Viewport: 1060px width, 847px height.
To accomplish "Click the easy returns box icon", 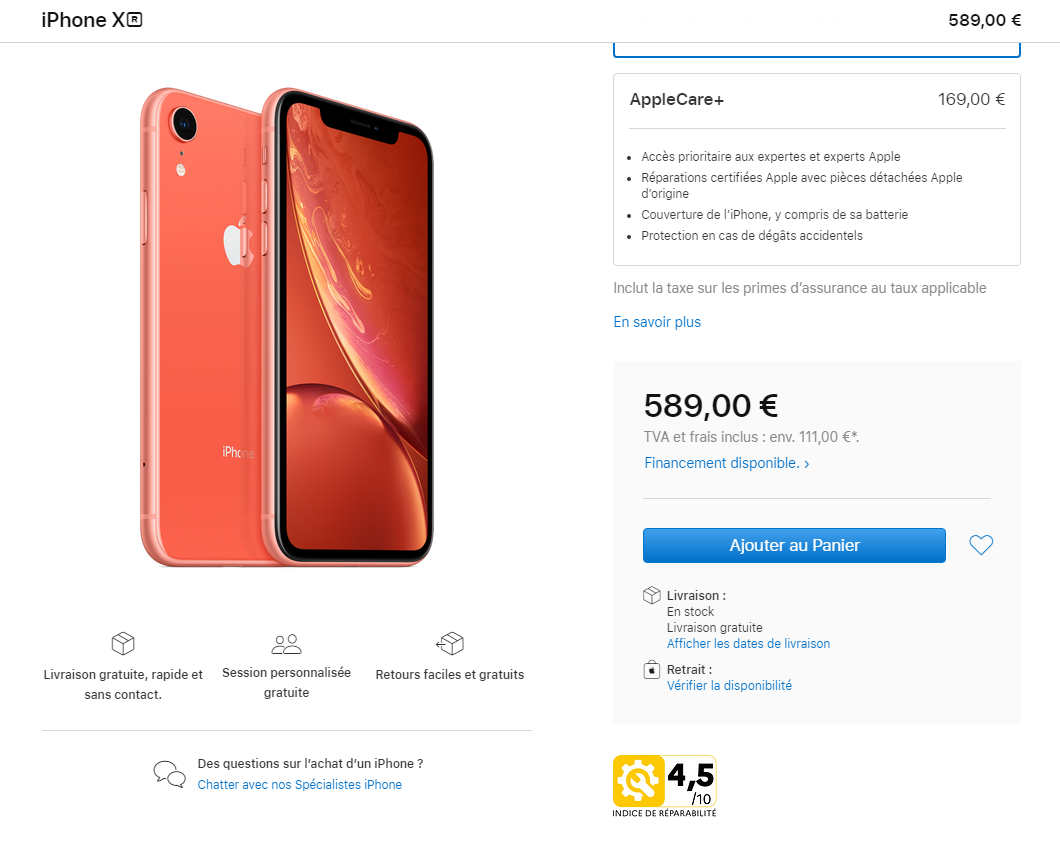I will coord(450,643).
